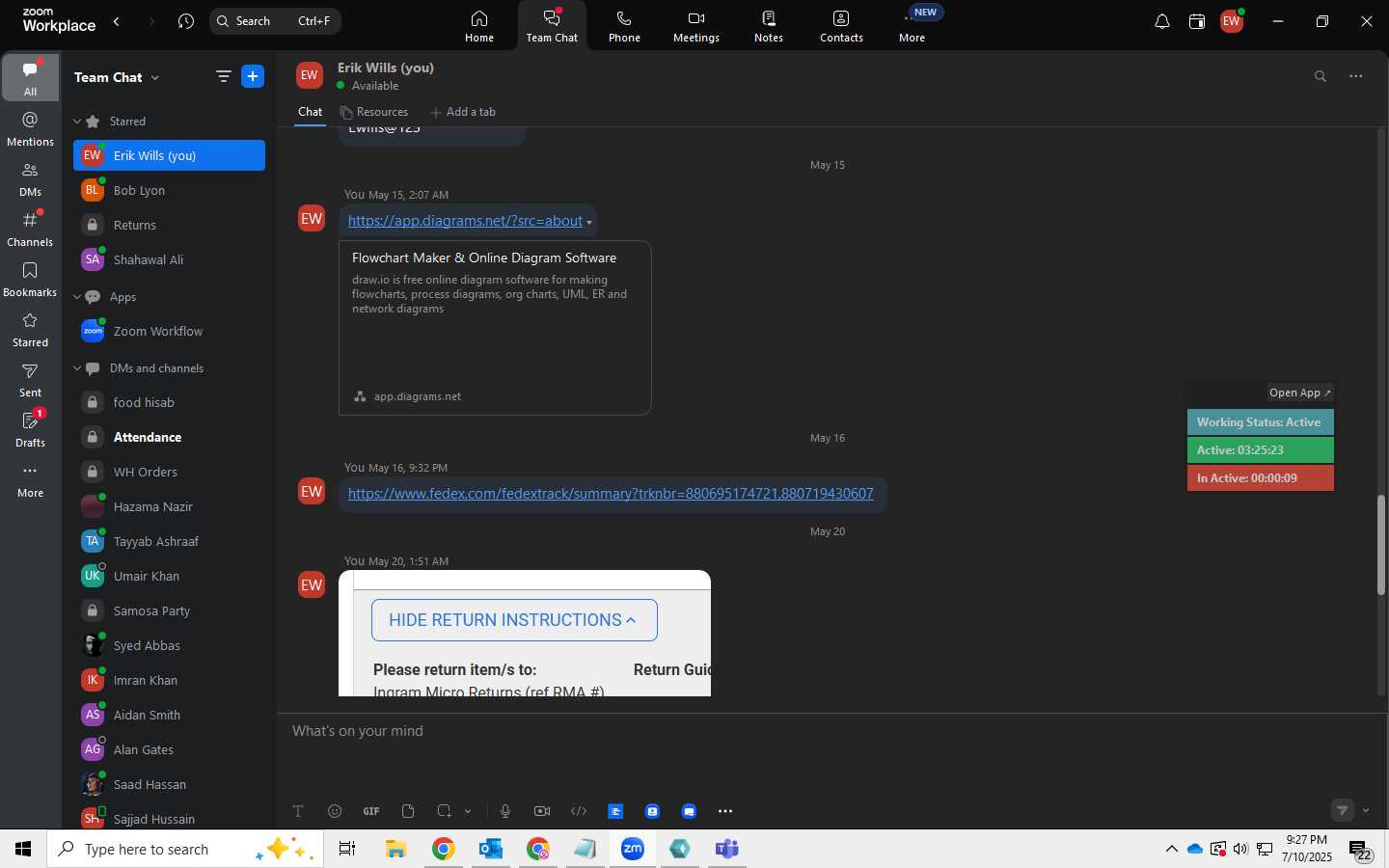Open File Explorer from taskbar
This screenshot has height=868, width=1389.
396,849
